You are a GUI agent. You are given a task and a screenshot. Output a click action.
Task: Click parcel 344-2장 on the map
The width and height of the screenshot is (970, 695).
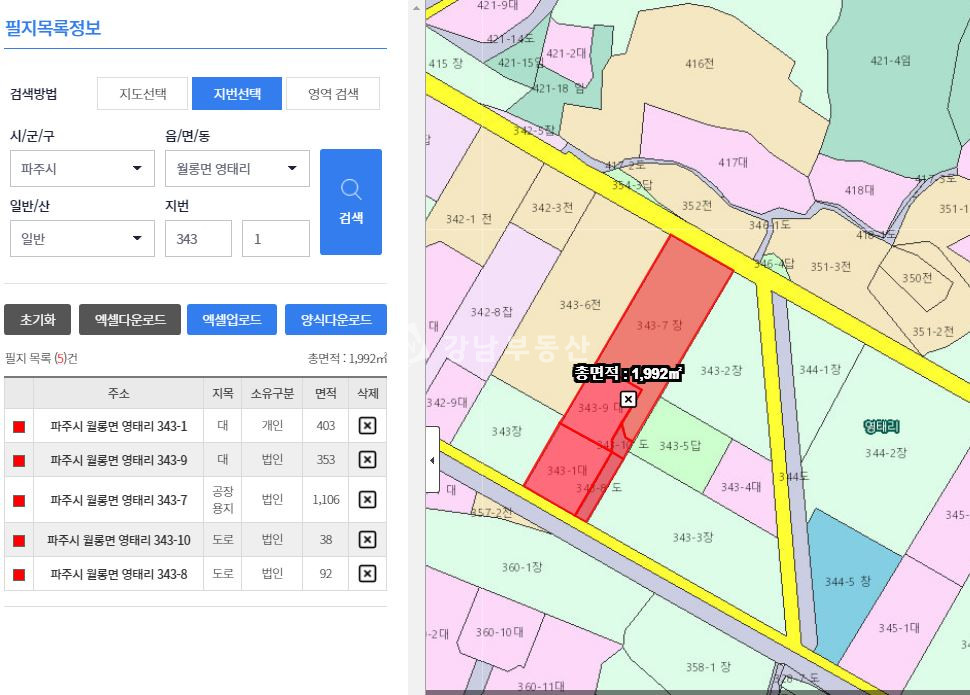click(x=885, y=453)
